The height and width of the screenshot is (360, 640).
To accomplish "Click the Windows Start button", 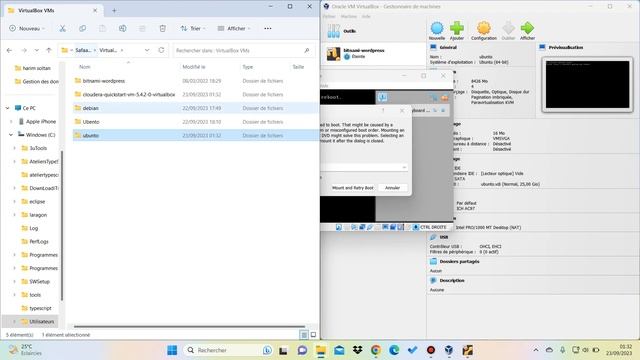I will [172, 350].
